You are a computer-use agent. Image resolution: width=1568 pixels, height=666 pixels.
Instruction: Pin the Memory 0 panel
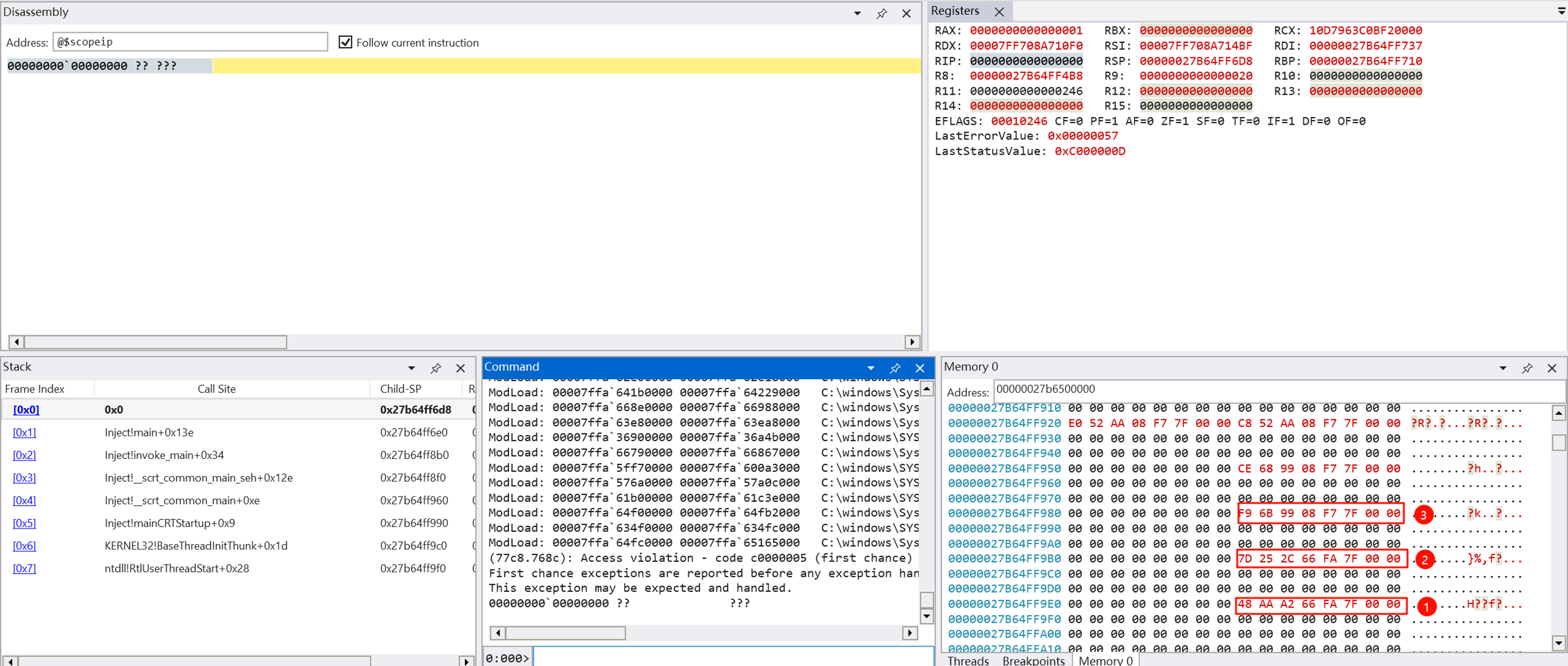[x=1527, y=368]
